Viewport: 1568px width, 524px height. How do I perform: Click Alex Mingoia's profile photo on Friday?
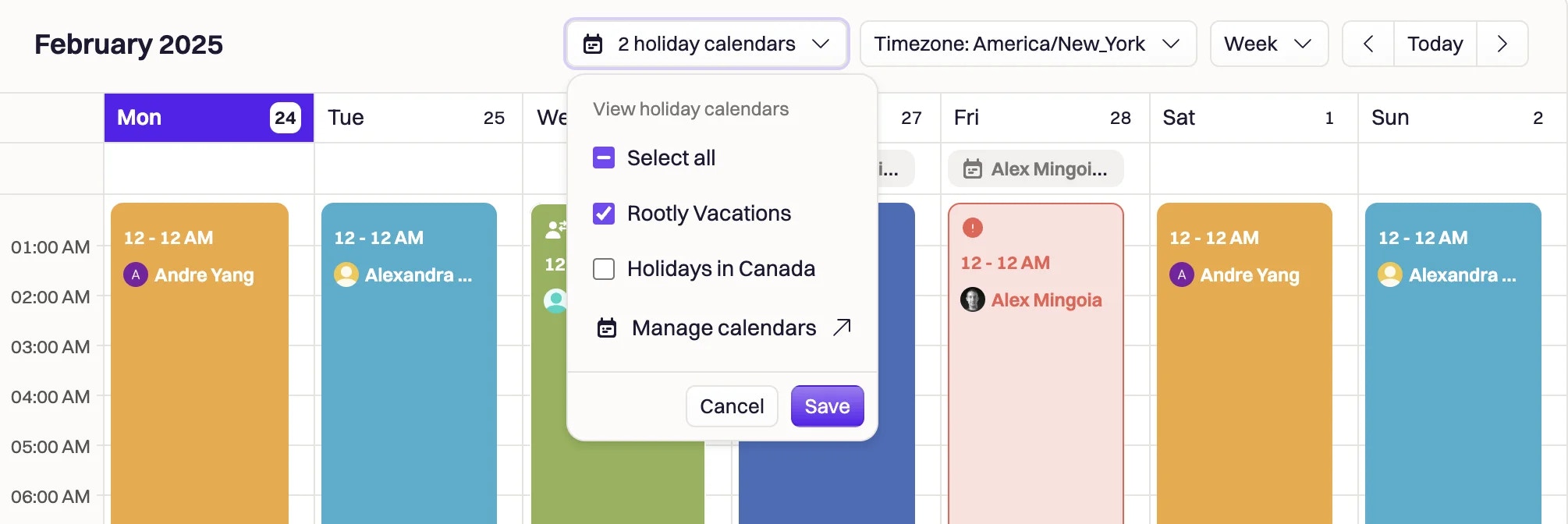click(x=972, y=299)
